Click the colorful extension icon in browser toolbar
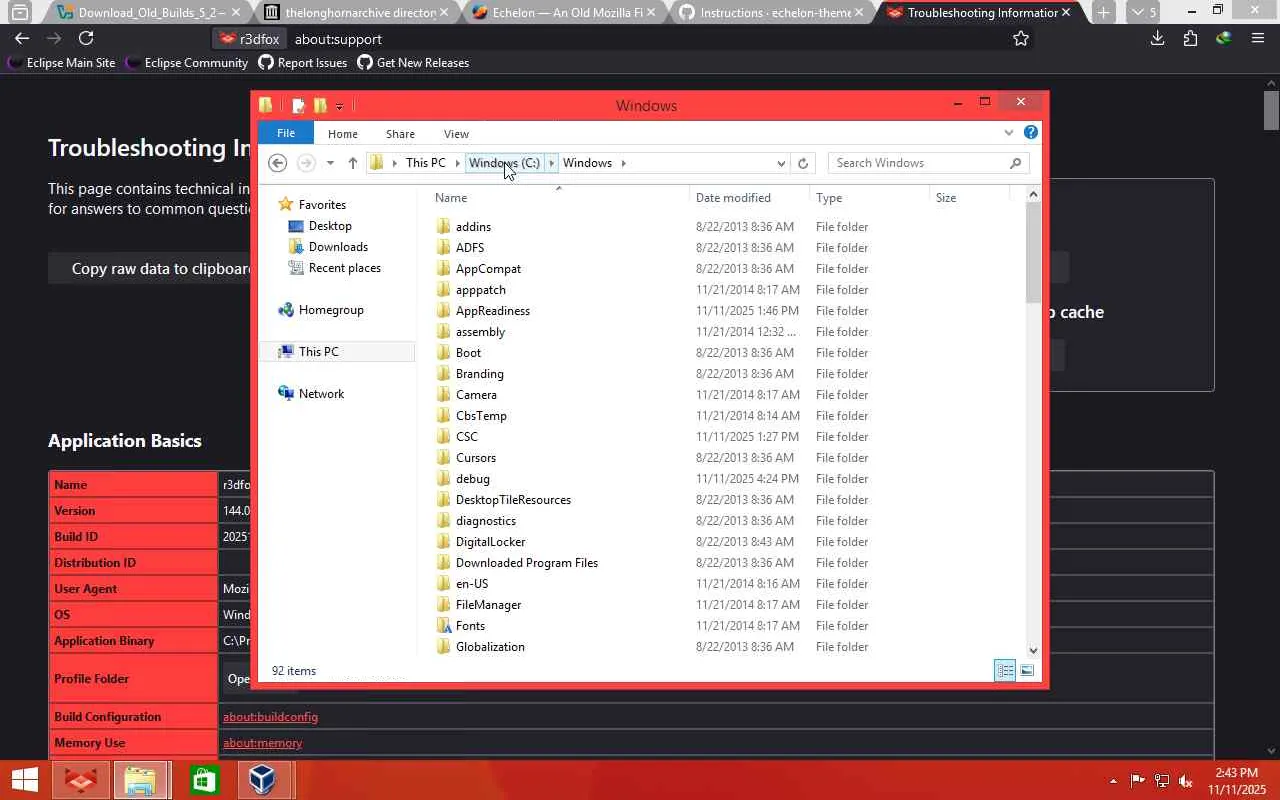 (1223, 38)
